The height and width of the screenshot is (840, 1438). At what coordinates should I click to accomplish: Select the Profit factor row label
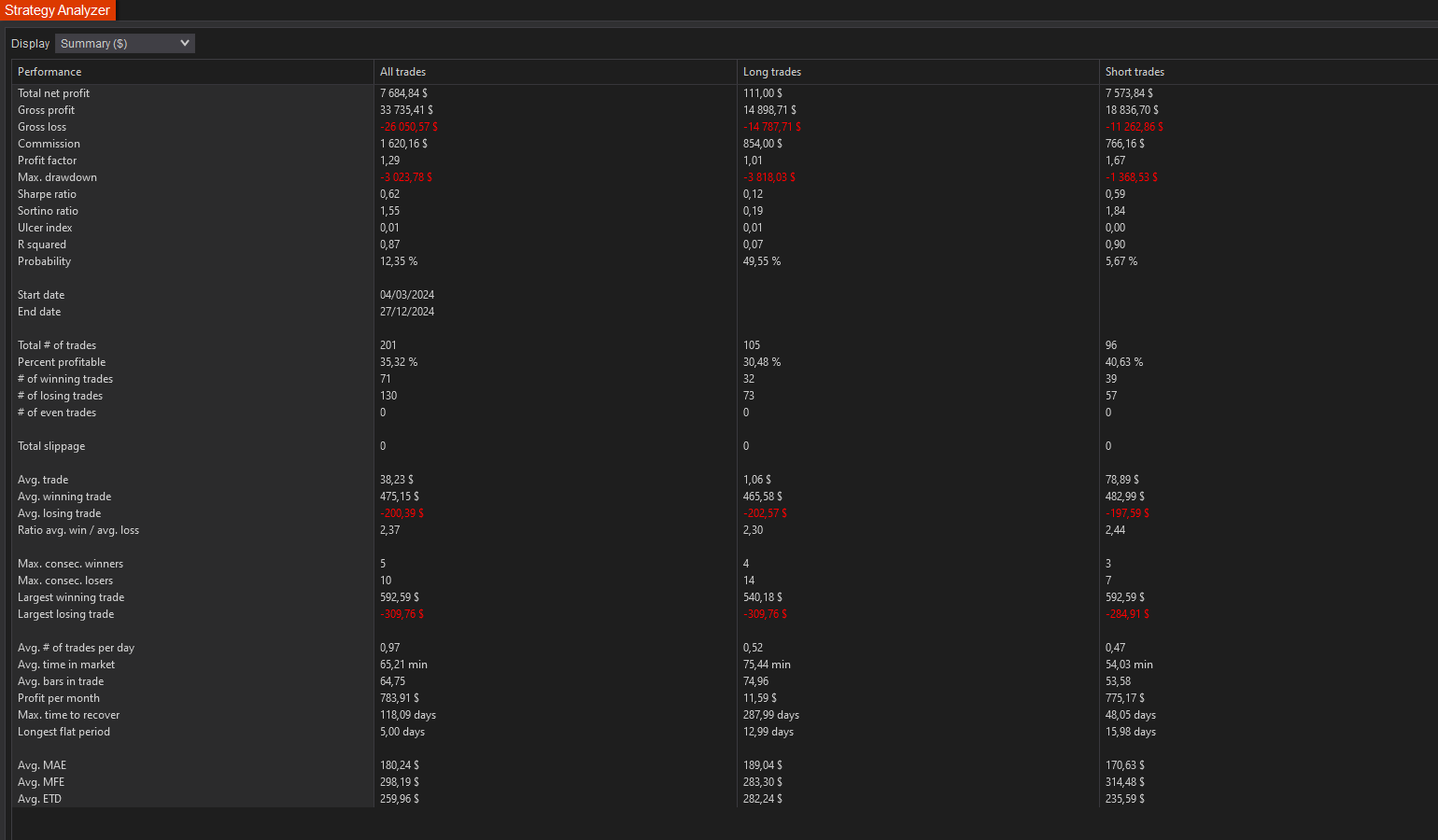coord(47,161)
